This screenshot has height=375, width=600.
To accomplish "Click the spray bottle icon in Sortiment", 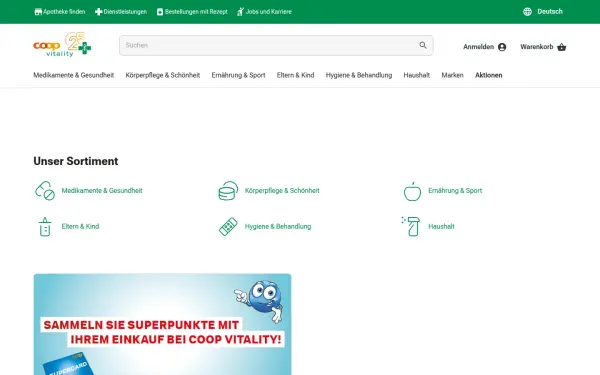I will coord(411,226).
